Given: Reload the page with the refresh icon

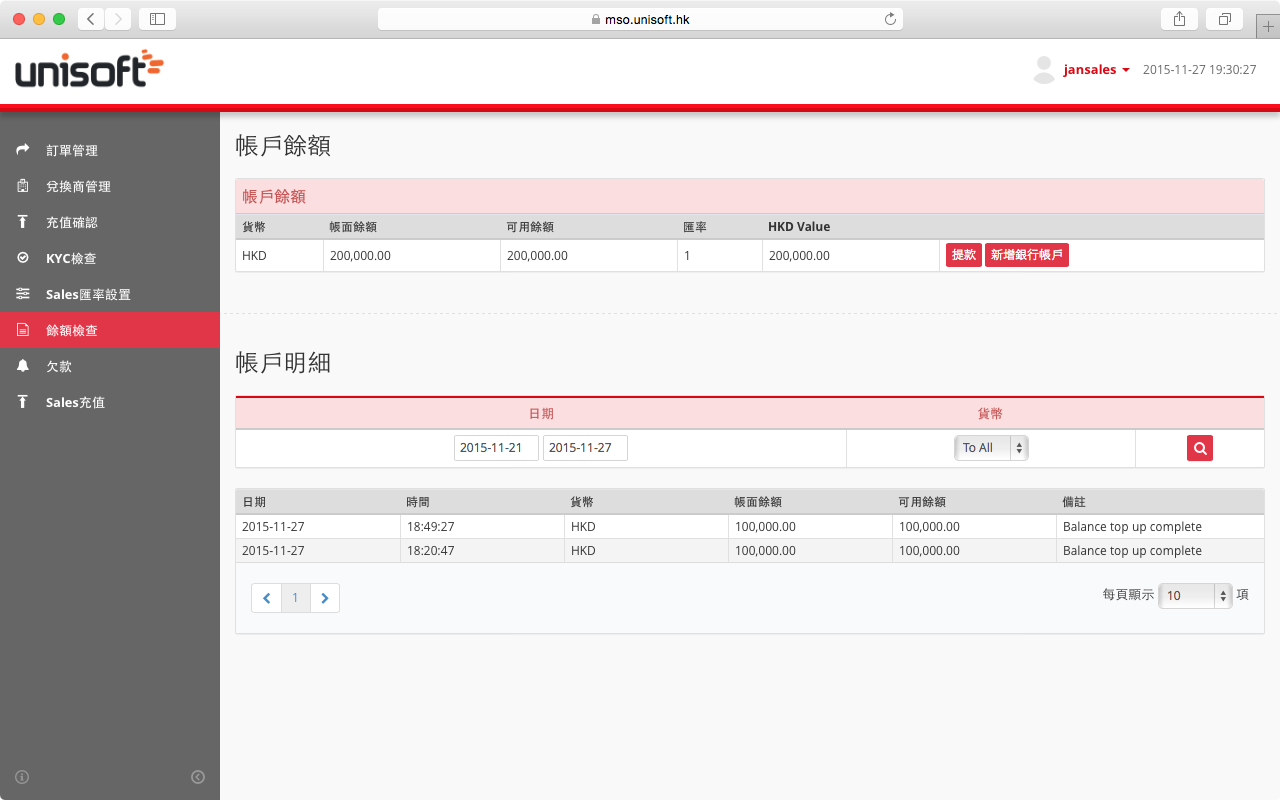Looking at the screenshot, I should [x=890, y=19].
